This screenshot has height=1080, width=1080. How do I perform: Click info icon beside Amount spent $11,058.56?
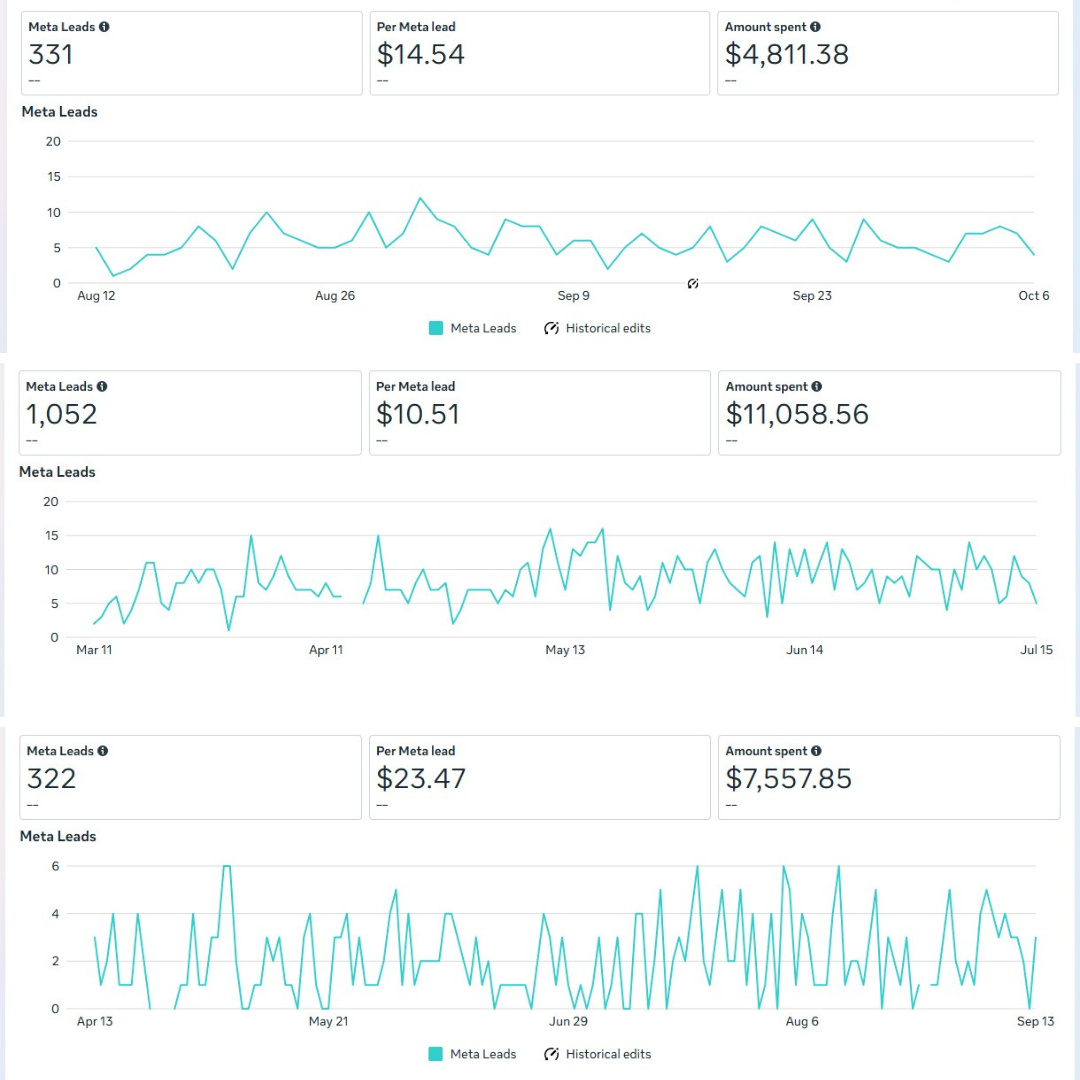coord(817,386)
